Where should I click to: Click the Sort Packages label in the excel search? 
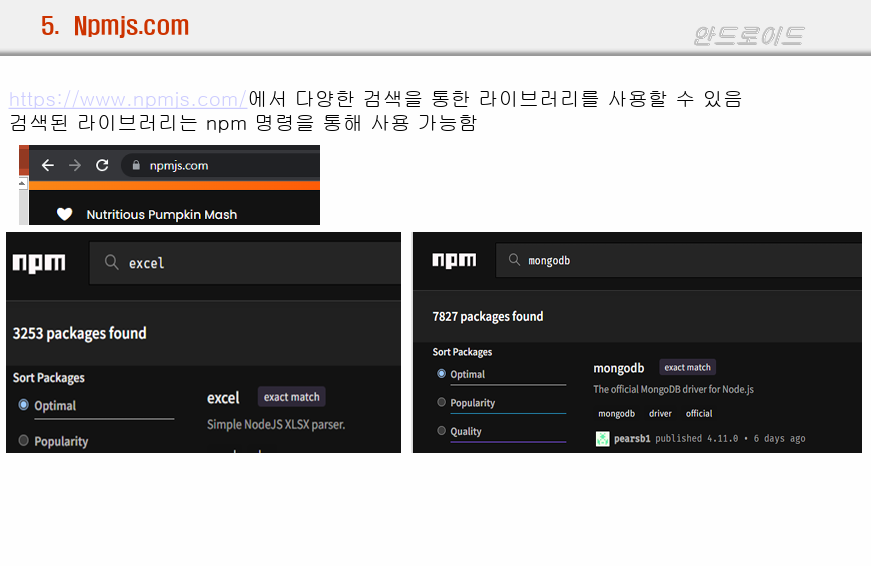[x=49, y=378]
